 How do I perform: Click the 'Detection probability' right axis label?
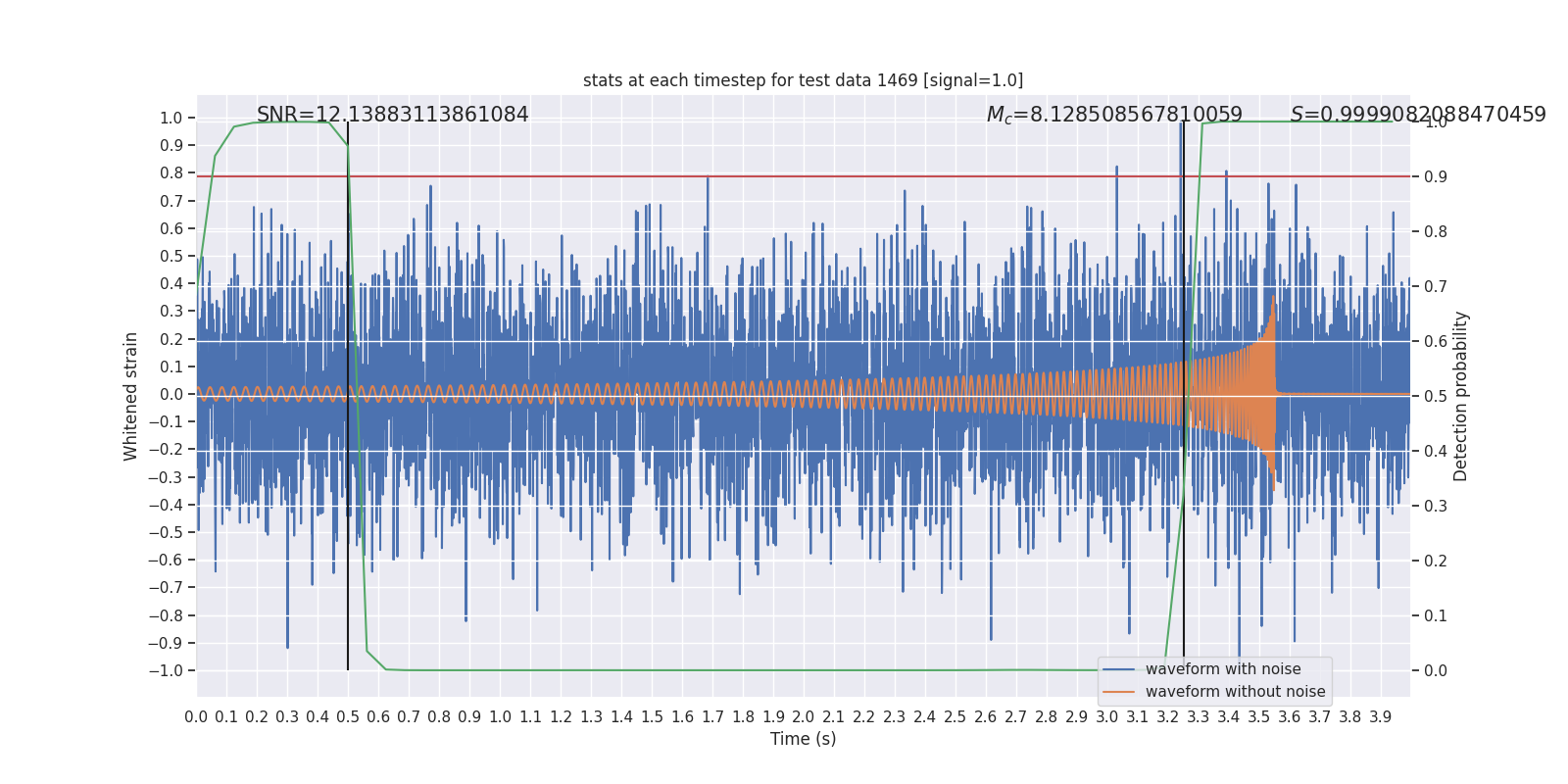point(1461,396)
